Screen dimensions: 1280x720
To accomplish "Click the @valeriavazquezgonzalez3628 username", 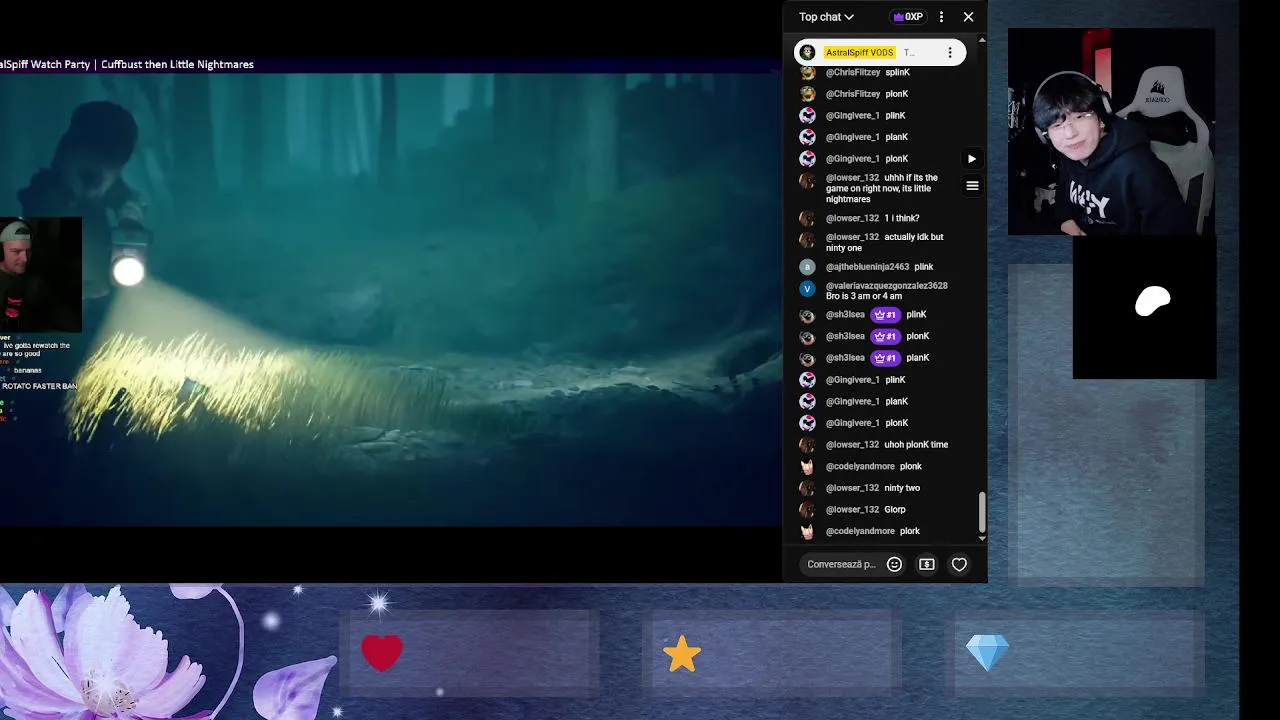I will (x=886, y=286).
